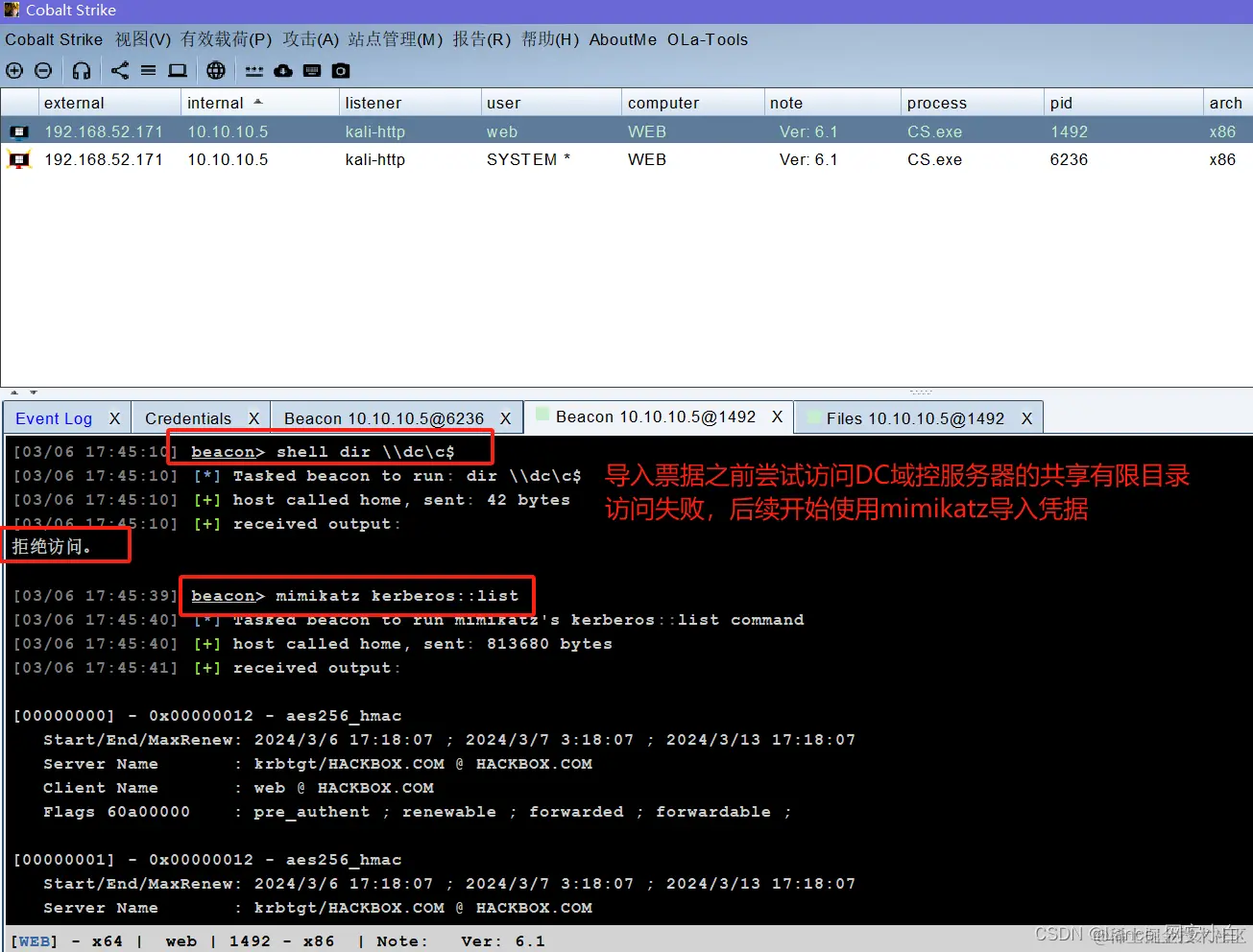The width and height of the screenshot is (1253, 952).
Task: Select the user cell 'web'
Action: tap(502, 131)
